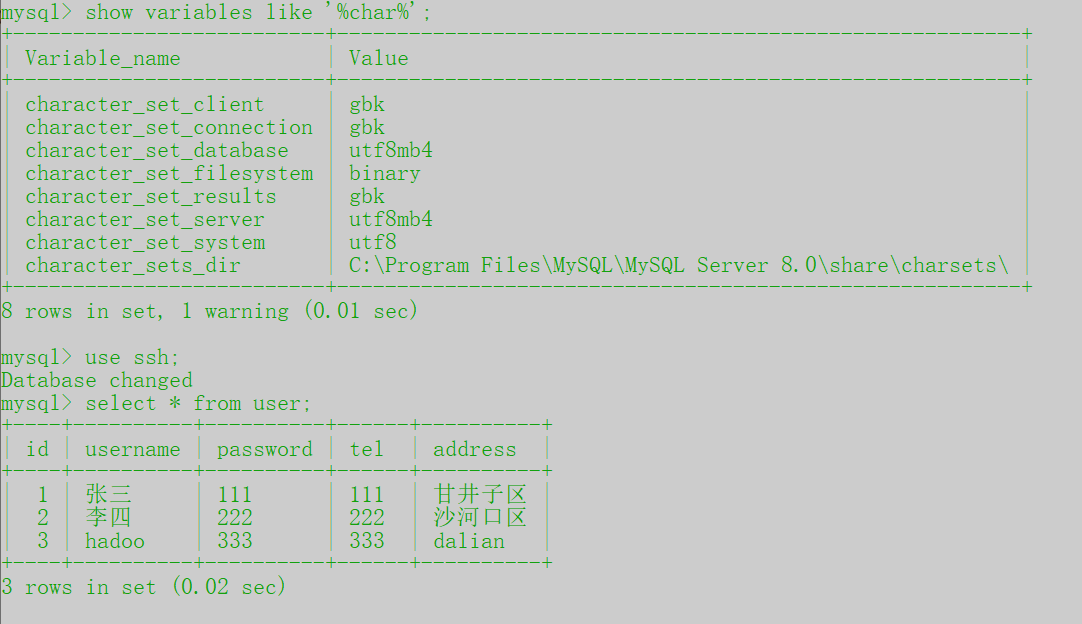Click the 'Database changed' message
1082x624 pixels.
click(x=97, y=380)
